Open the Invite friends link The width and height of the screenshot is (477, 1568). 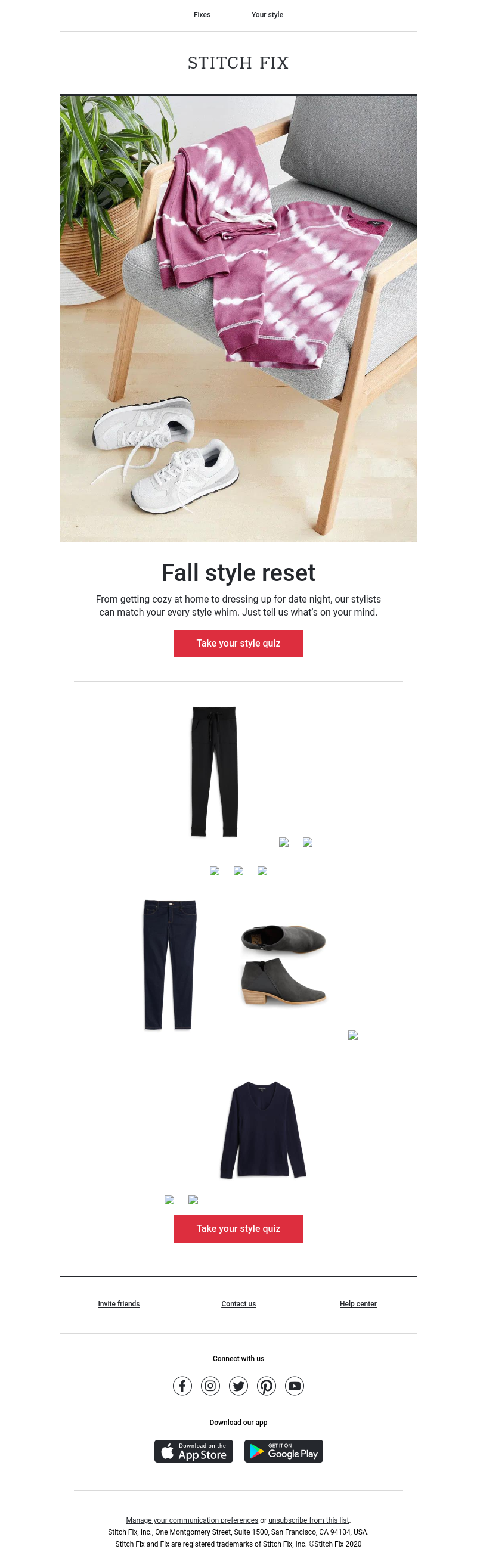(x=119, y=1304)
